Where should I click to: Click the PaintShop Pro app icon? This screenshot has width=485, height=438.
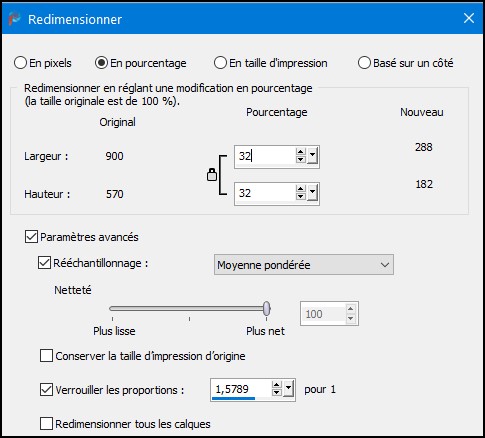point(14,19)
